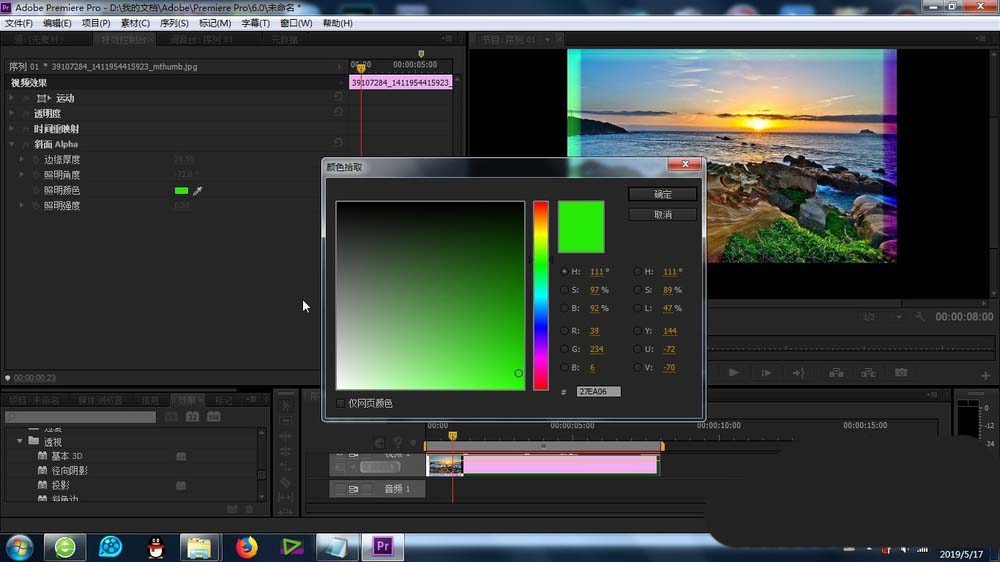
Task: Click the export frame camera icon
Action: click(901, 373)
